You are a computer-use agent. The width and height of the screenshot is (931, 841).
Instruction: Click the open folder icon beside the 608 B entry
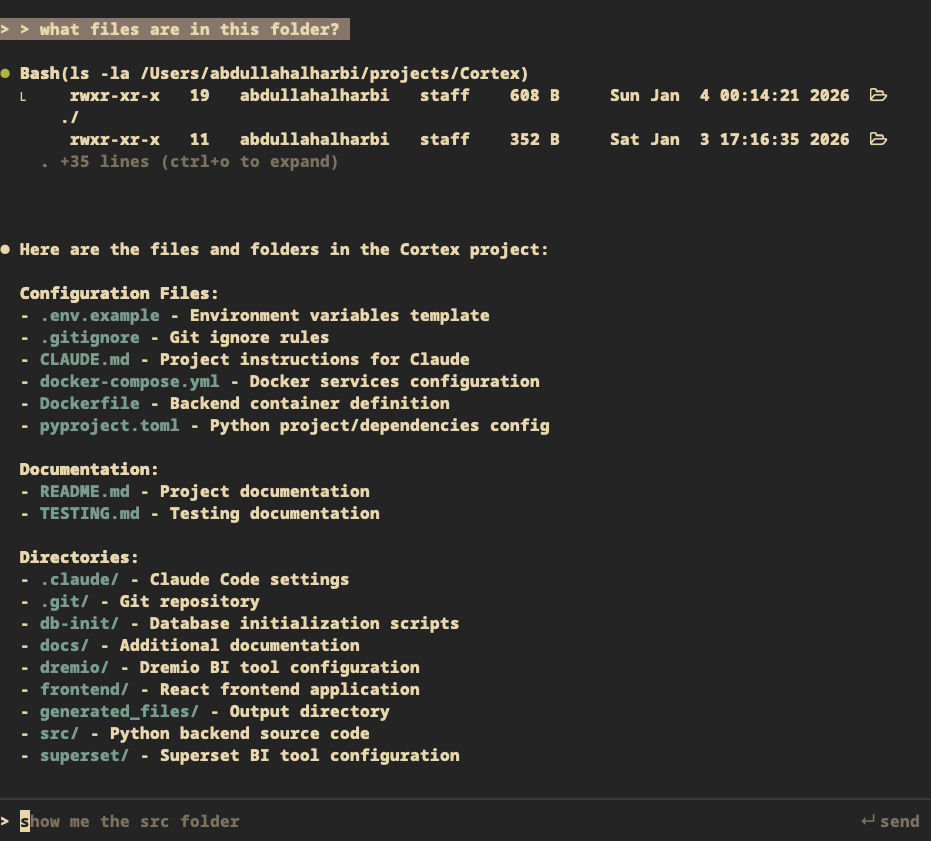tap(878, 95)
